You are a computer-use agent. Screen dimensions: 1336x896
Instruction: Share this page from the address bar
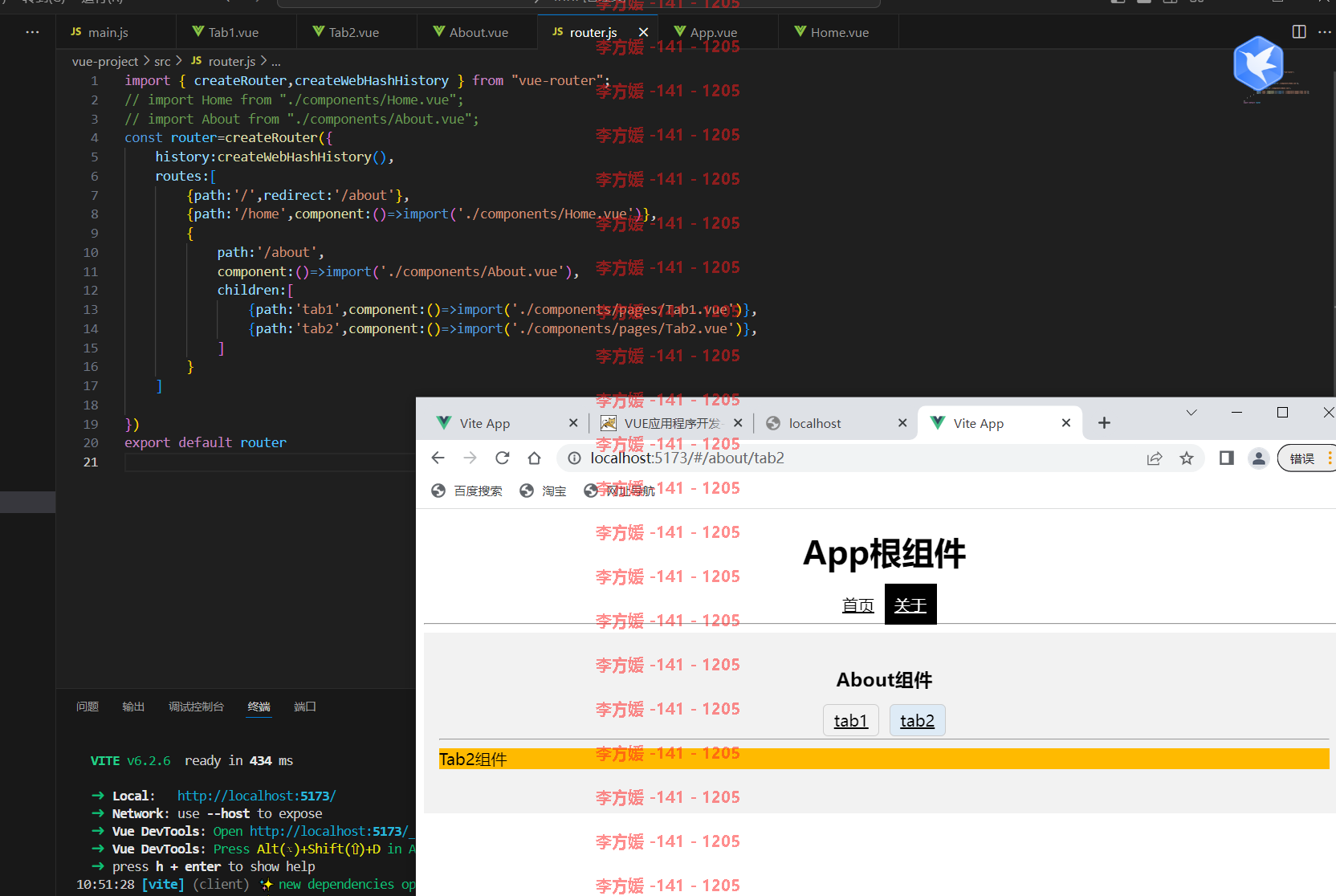pyautogui.click(x=1155, y=458)
